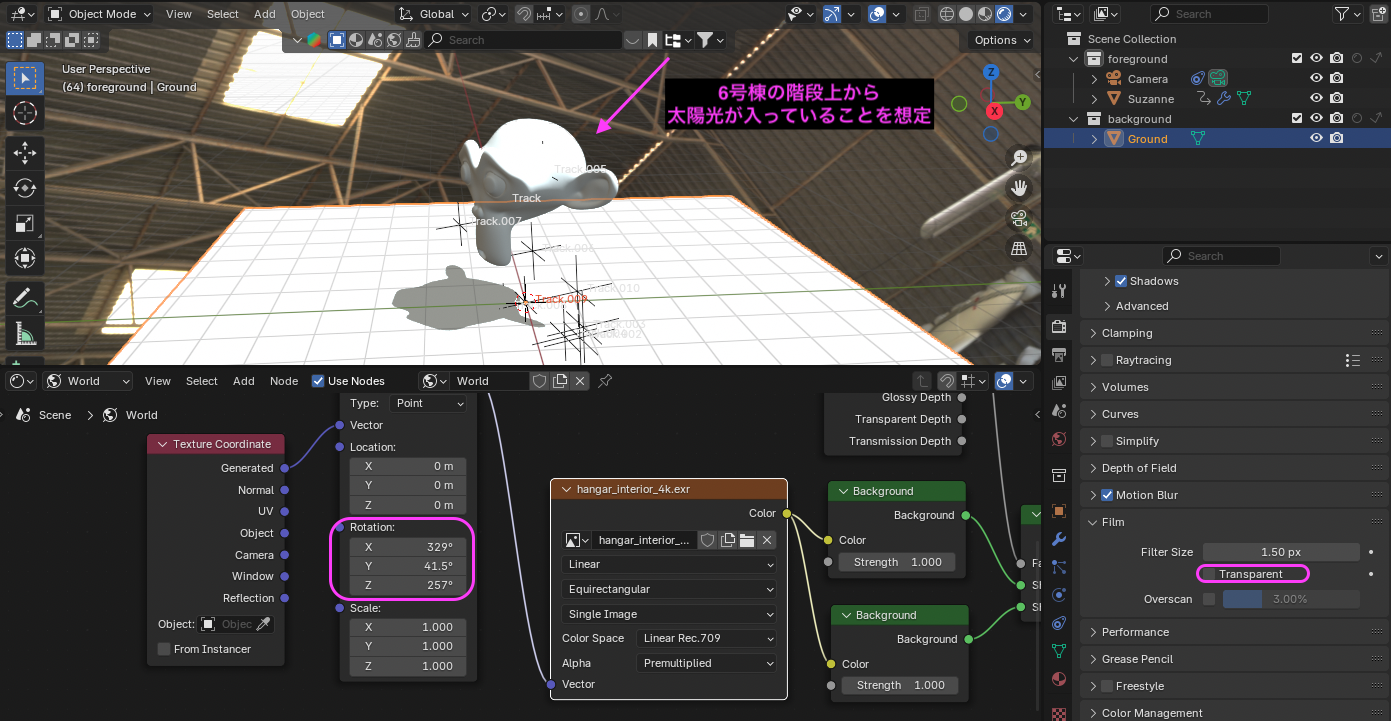Open the Object Mode dropdown
The height and width of the screenshot is (721, 1391).
(x=98, y=14)
